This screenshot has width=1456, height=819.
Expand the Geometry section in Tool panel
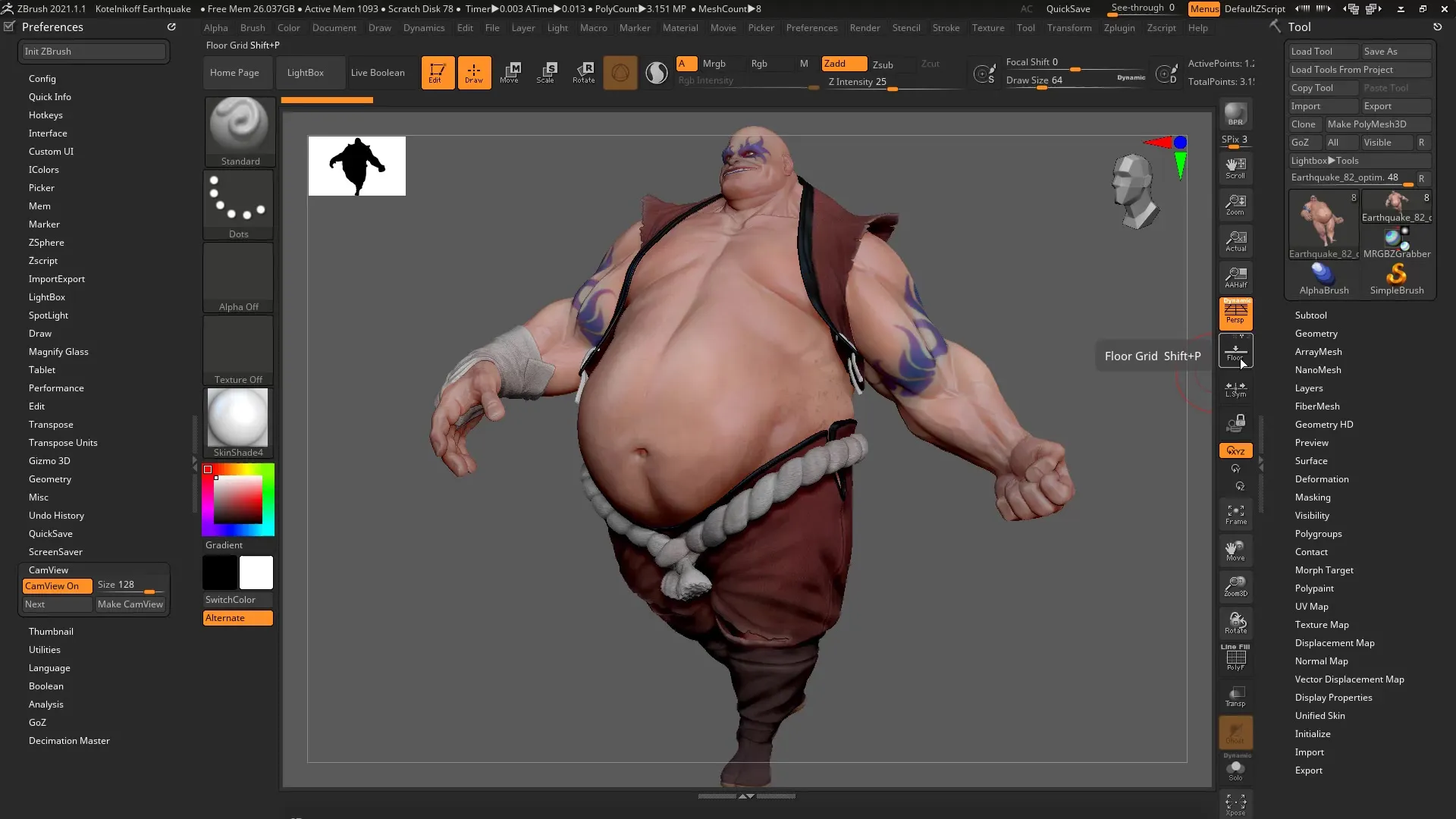[1316, 334]
